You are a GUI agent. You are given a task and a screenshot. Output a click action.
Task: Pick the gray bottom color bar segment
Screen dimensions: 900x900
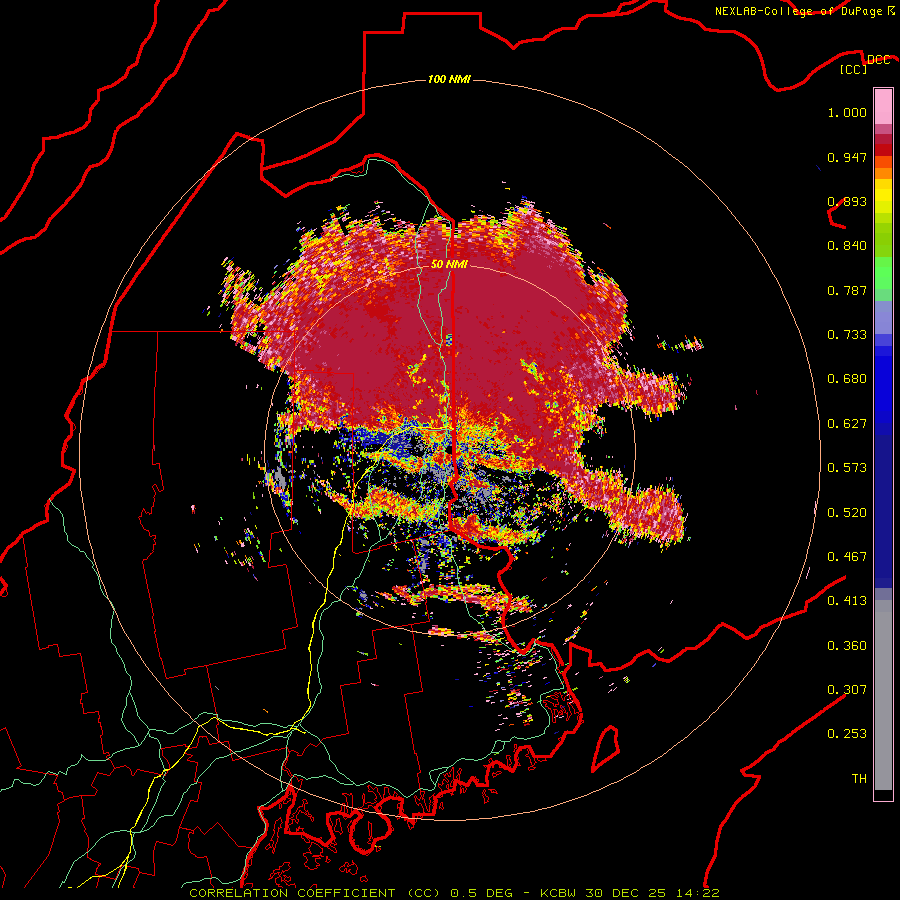pyautogui.click(x=883, y=695)
